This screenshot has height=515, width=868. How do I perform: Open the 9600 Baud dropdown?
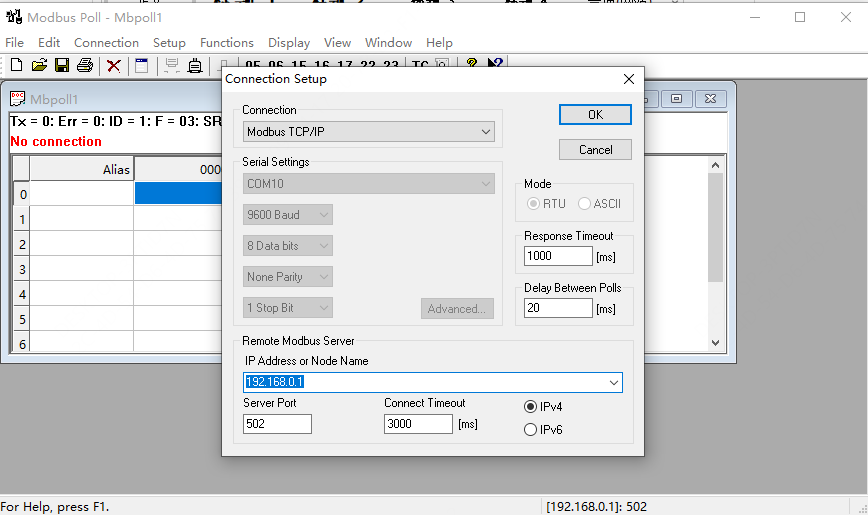[x=288, y=215]
